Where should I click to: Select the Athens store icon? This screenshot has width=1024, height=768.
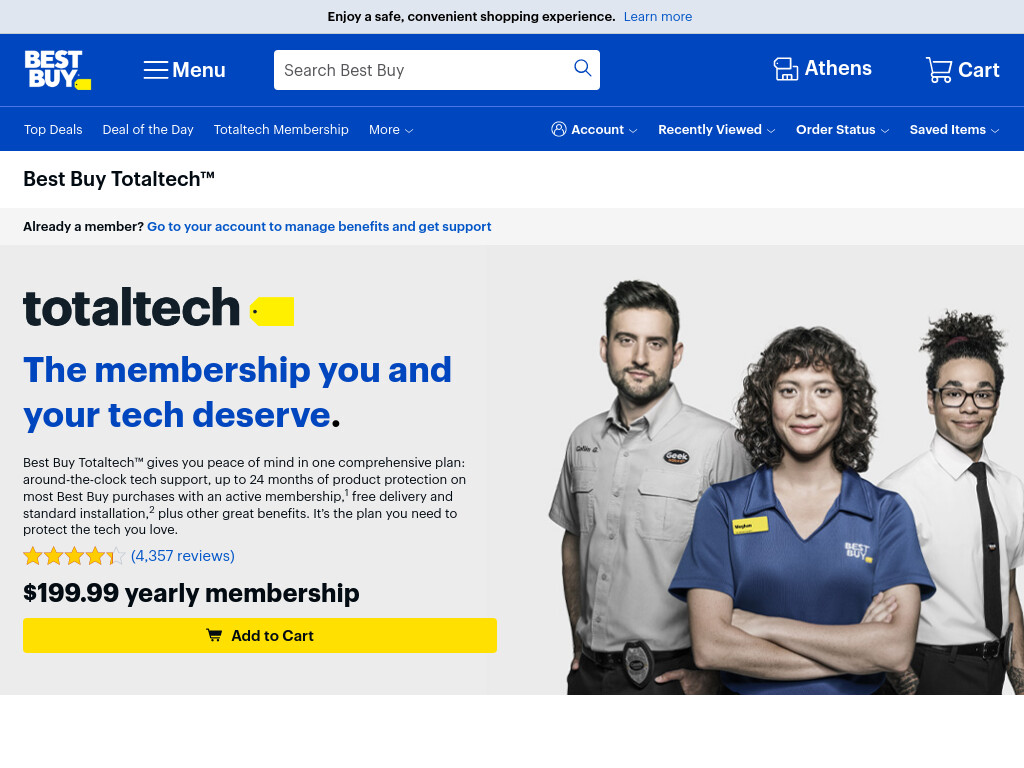[x=786, y=69]
